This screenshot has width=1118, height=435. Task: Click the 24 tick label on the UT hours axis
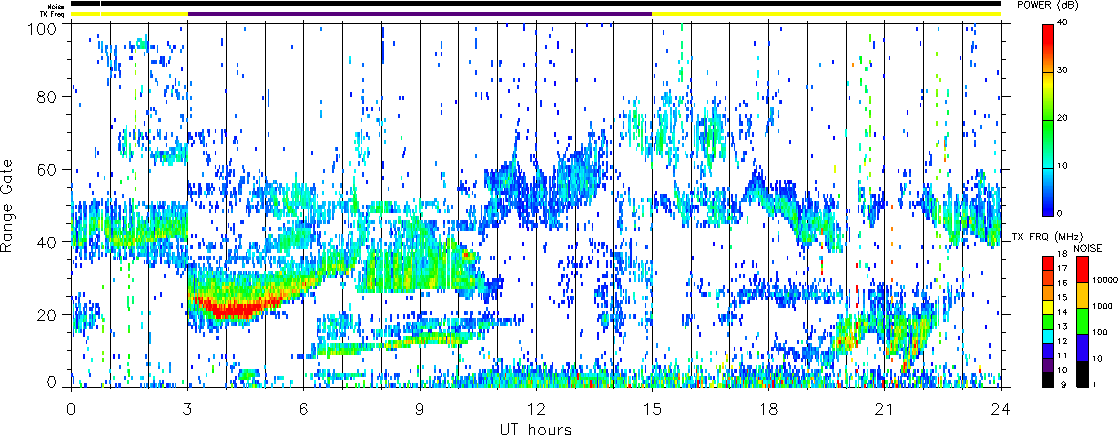[x=1001, y=411]
